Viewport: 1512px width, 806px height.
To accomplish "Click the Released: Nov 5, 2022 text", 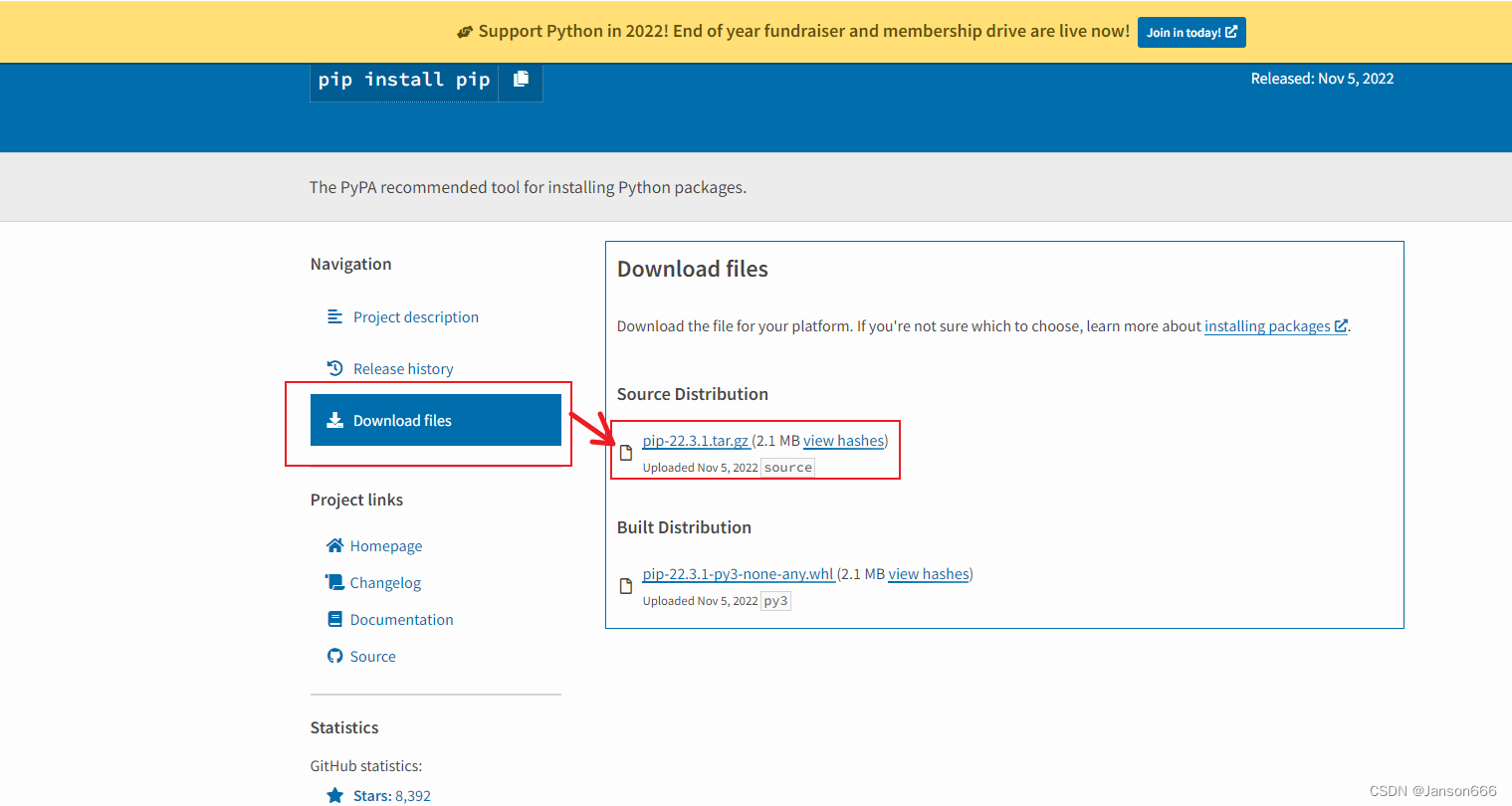I will tap(1322, 79).
